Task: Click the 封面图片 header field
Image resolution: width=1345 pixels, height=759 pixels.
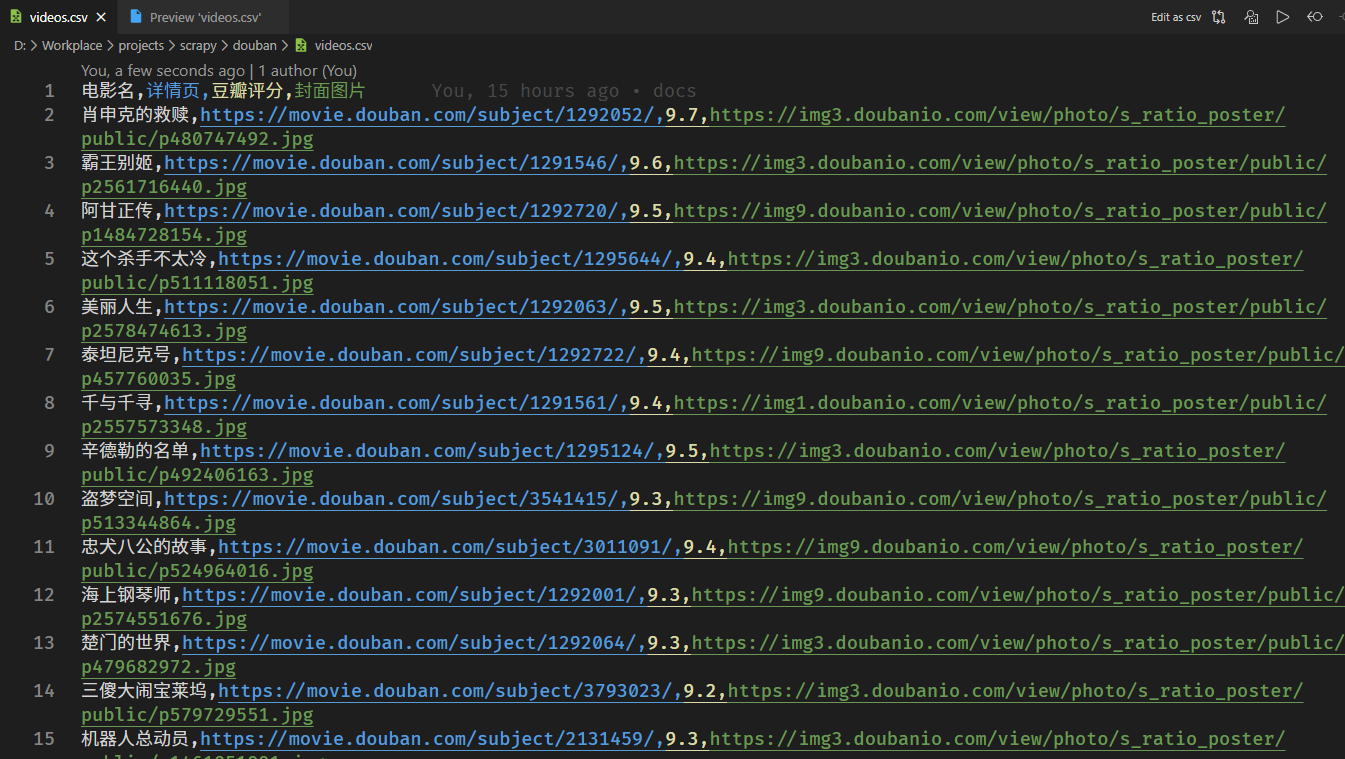Action: [329, 91]
